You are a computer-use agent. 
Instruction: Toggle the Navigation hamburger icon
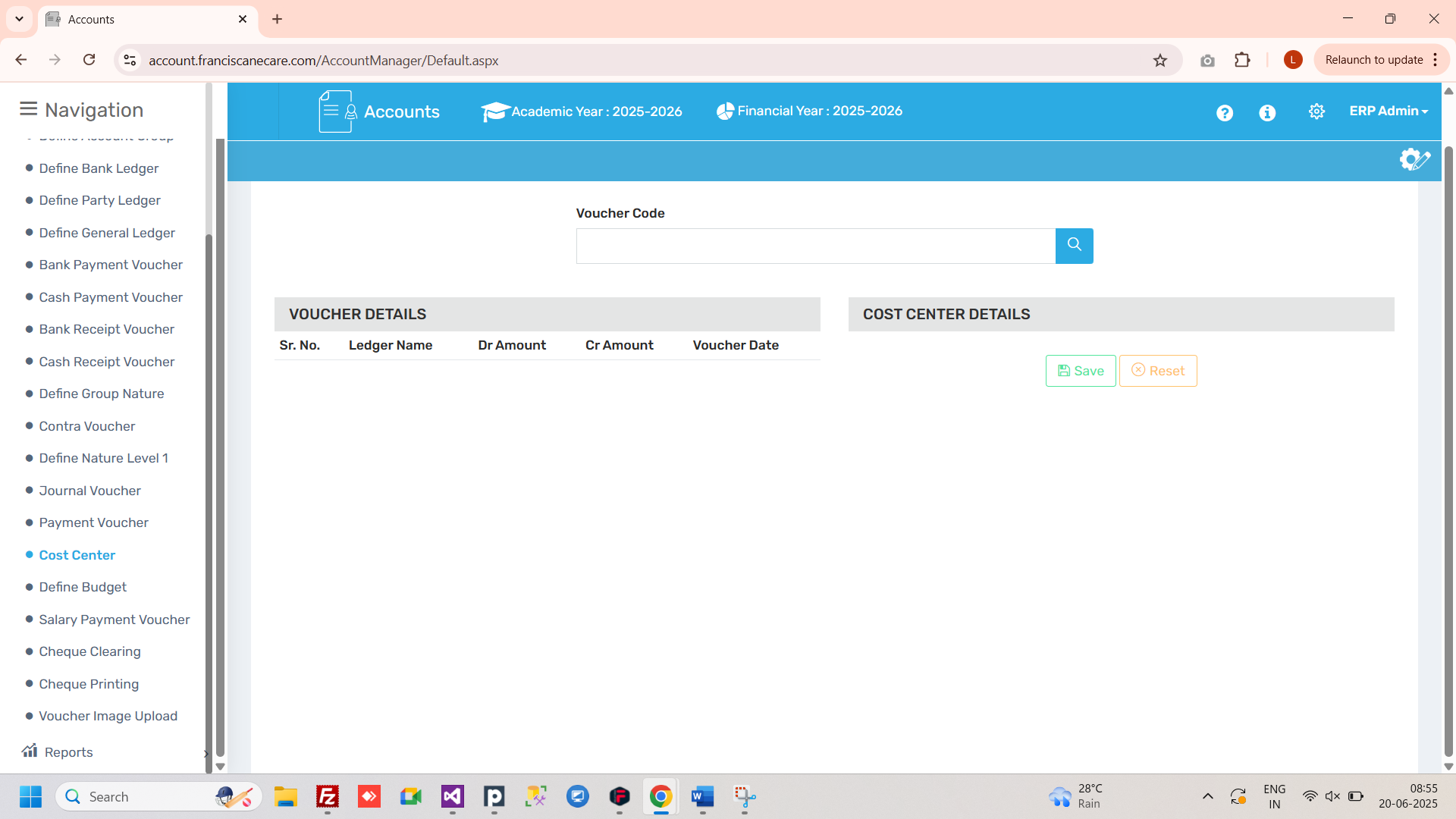(28, 109)
